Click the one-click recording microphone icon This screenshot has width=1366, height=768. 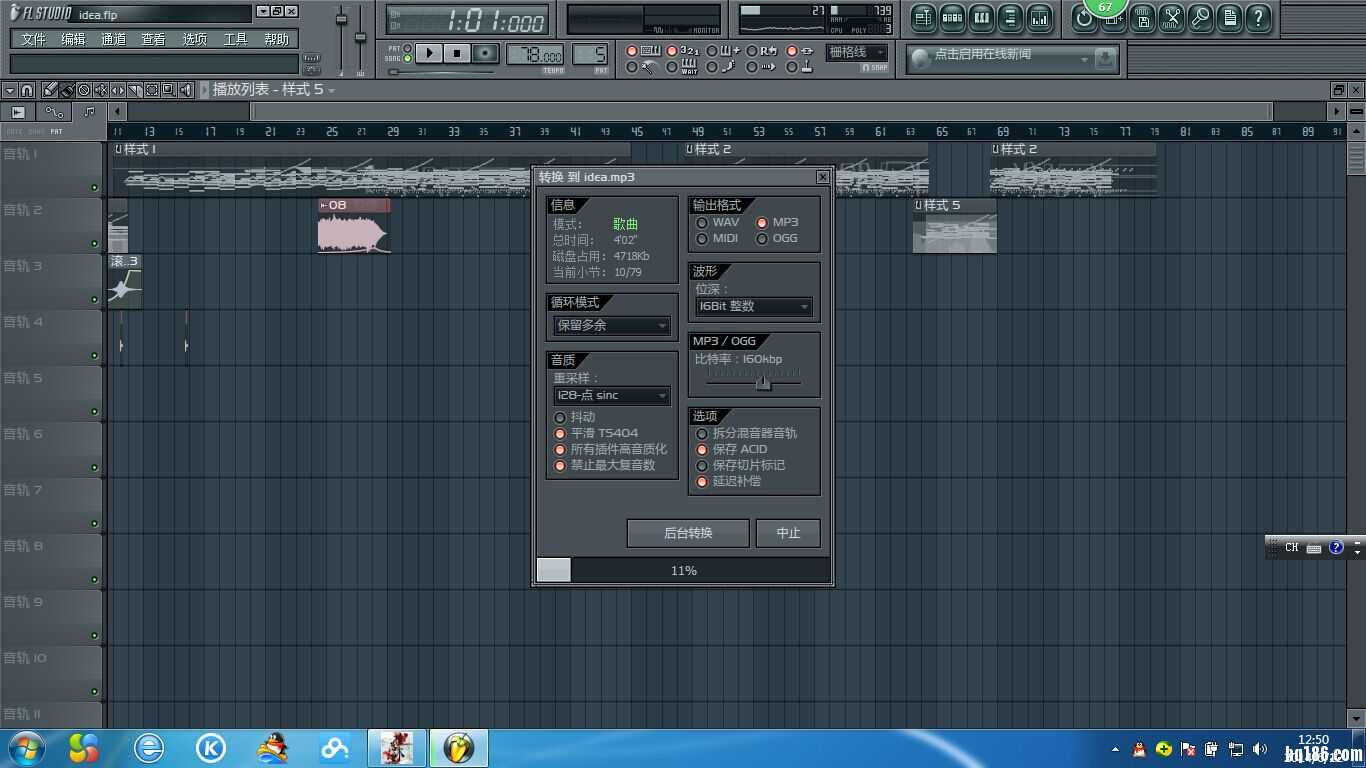coord(1201,17)
